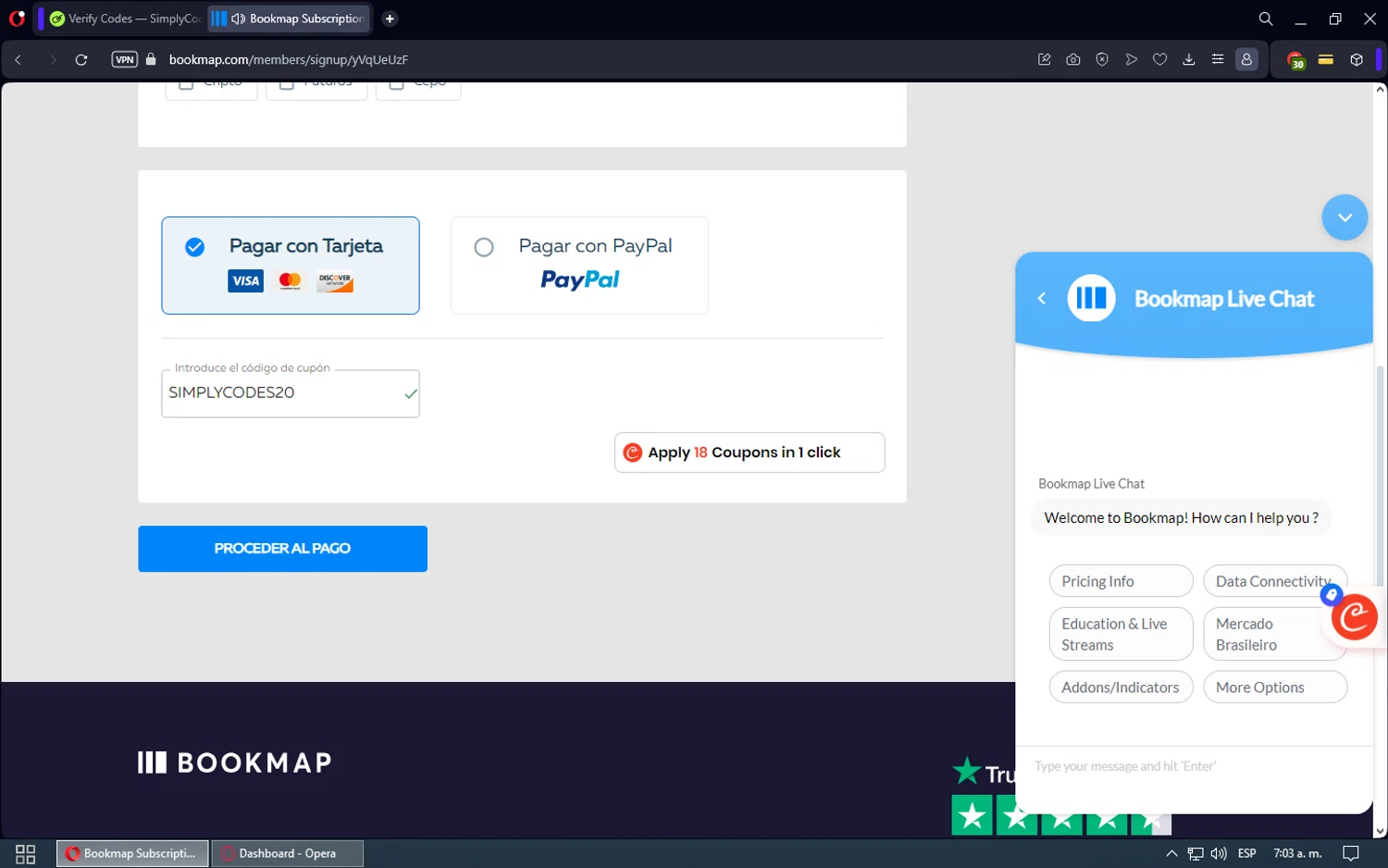
Task: Open the clock showing 7:03 a. m.
Action: pyautogui.click(x=1297, y=853)
